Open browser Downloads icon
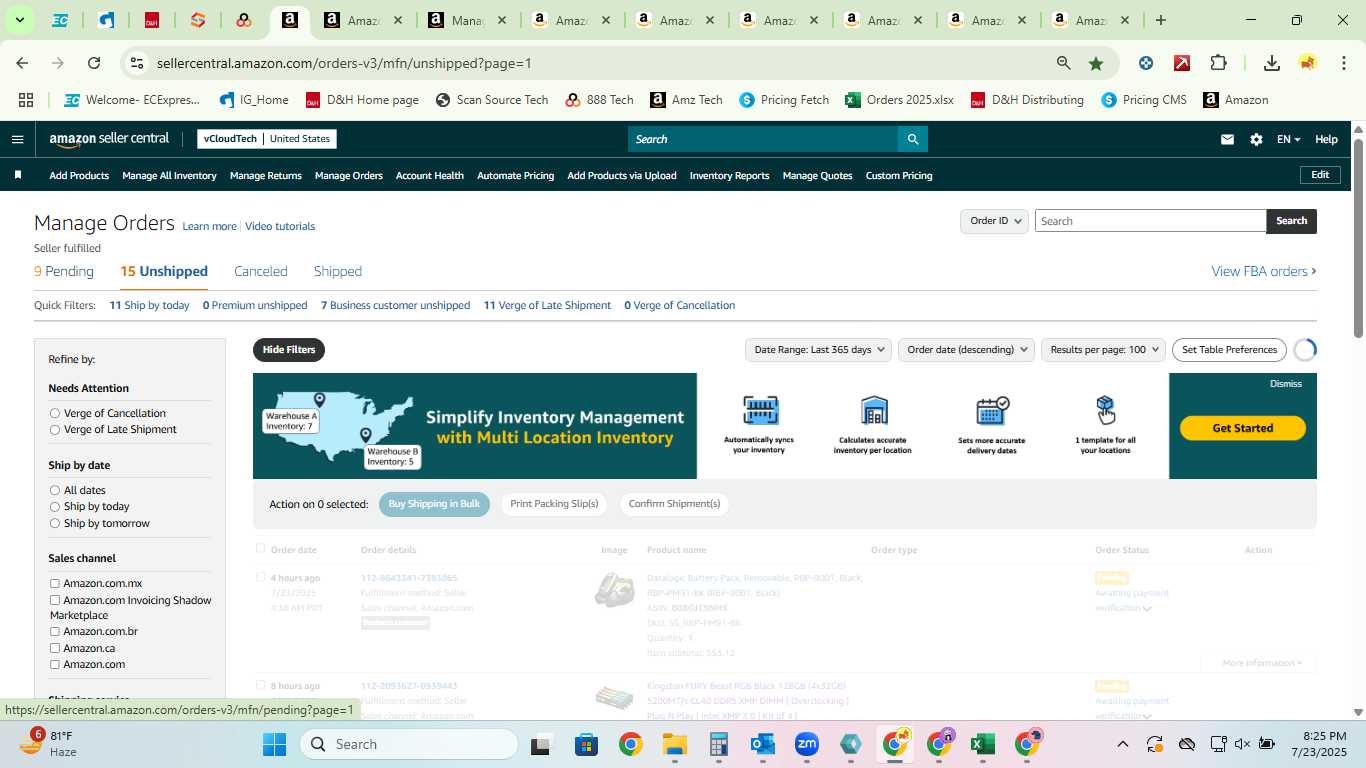The height and width of the screenshot is (768, 1366). pos(1271,63)
